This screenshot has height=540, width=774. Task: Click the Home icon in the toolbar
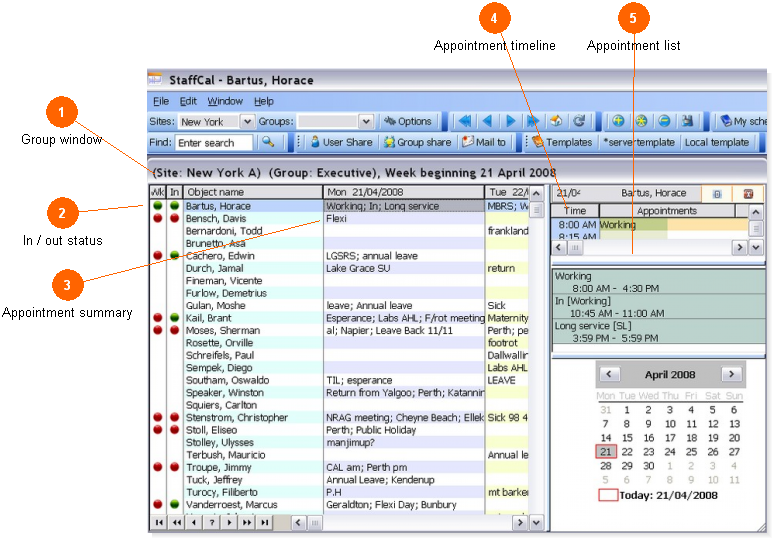[x=556, y=121]
